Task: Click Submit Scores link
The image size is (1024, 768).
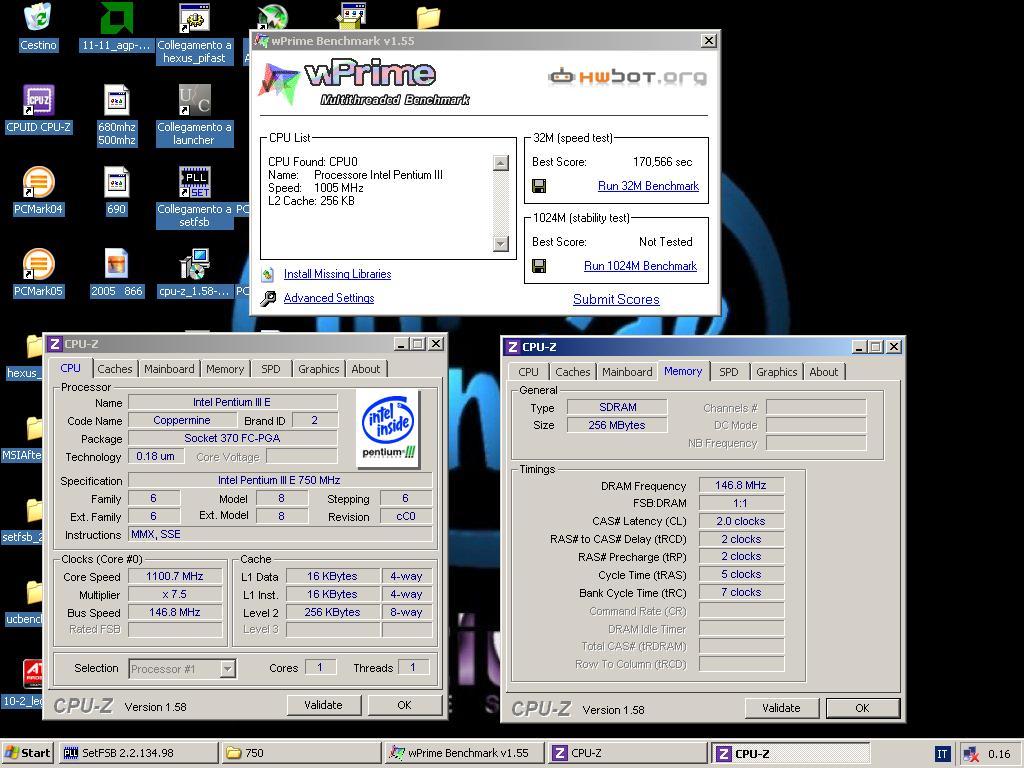Action: tap(616, 299)
